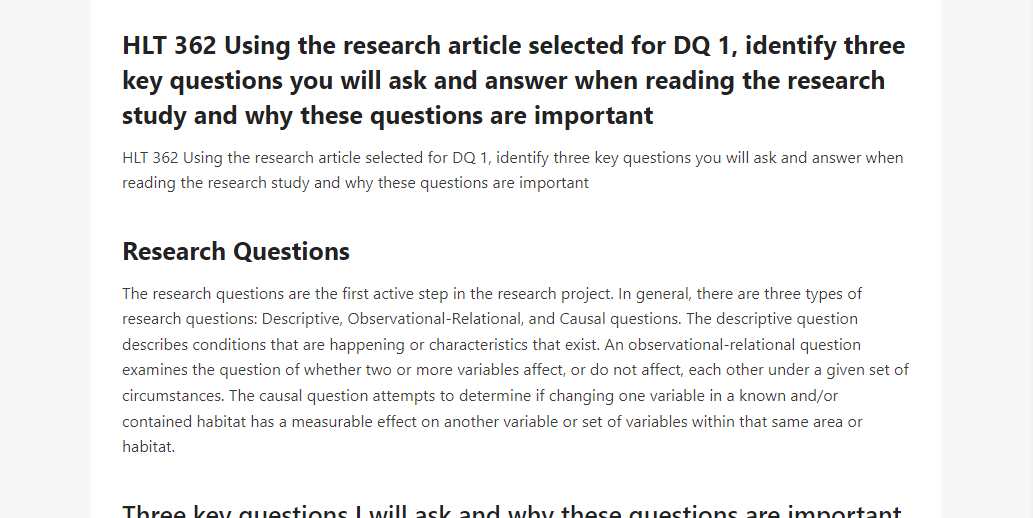Click the "Research Questions" heading
Image resolution: width=1033 pixels, height=518 pixels.
click(236, 252)
